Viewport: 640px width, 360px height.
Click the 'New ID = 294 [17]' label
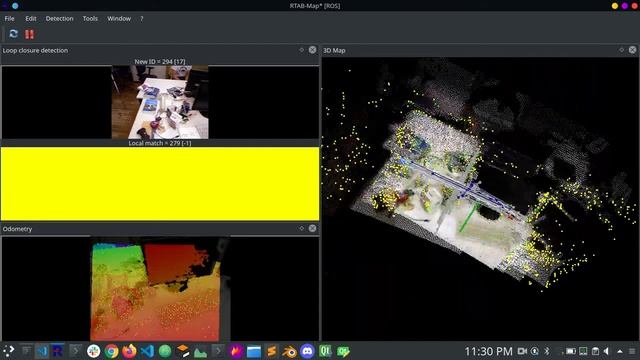[160, 62]
